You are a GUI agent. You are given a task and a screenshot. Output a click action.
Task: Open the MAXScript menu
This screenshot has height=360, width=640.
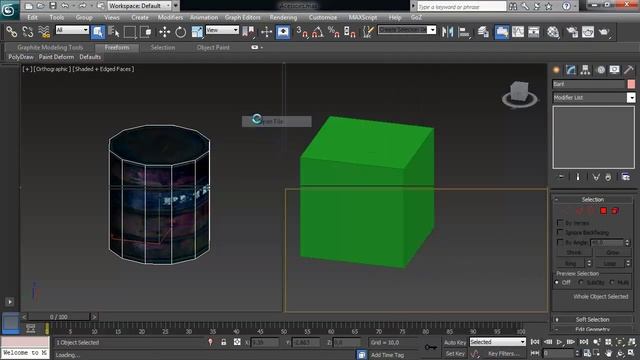(362, 18)
